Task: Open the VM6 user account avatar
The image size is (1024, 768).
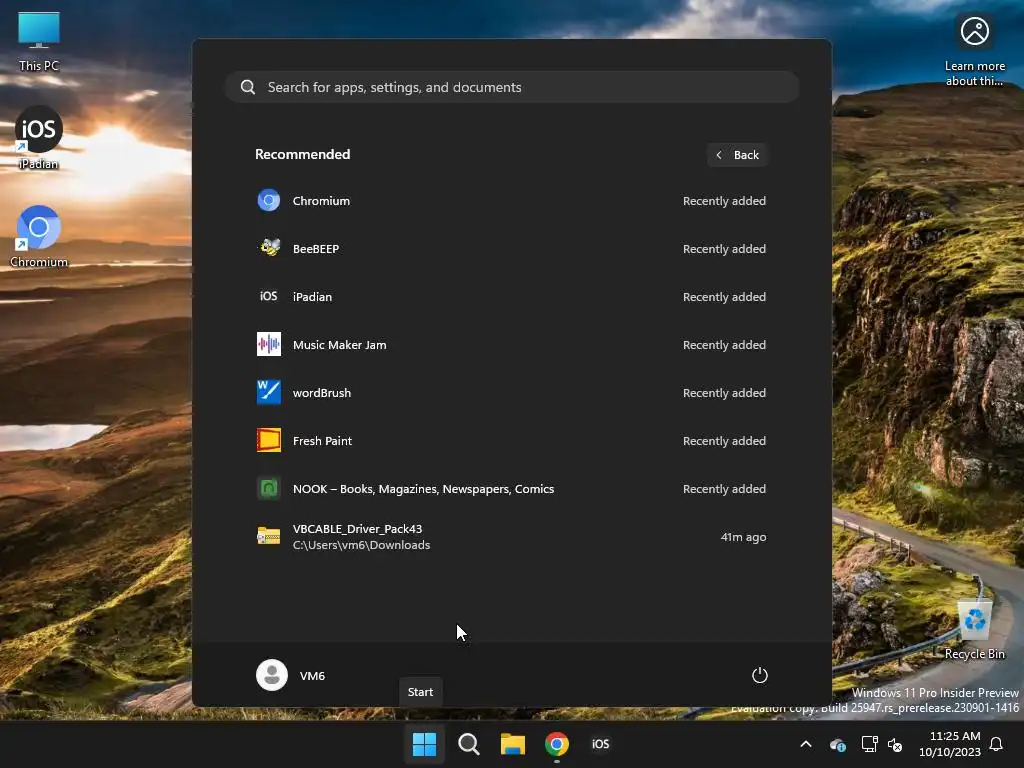Action: (272, 675)
